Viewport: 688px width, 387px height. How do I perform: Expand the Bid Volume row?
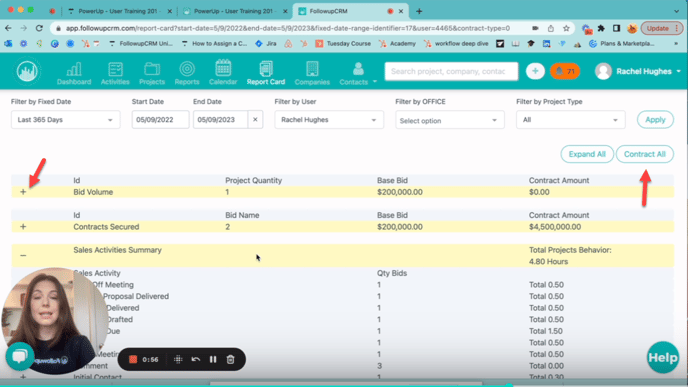point(23,192)
